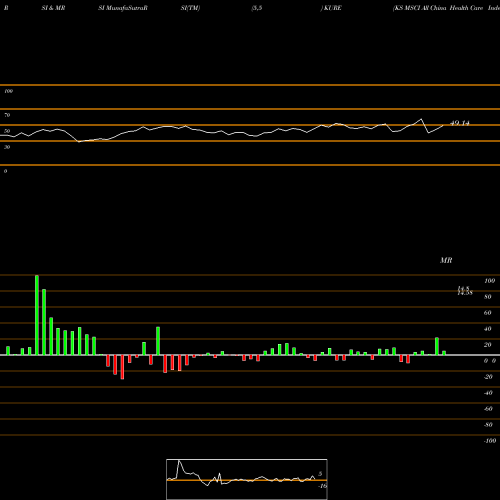Click the MR right-axis label -20
This screenshot has width=500, height=500.
[488, 377]
